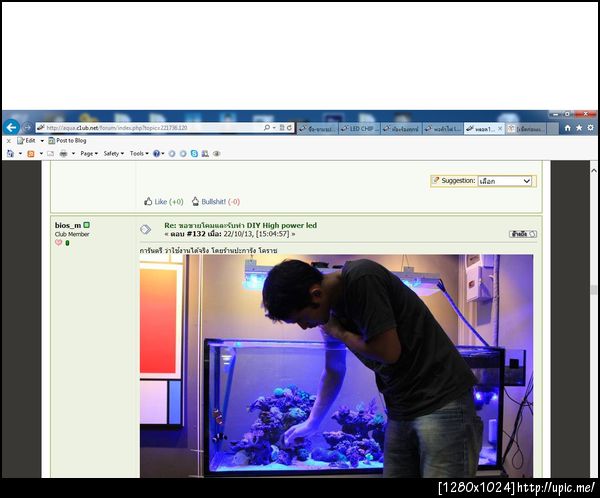Click the Bullshit icon
The image size is (600, 498).
point(195,201)
